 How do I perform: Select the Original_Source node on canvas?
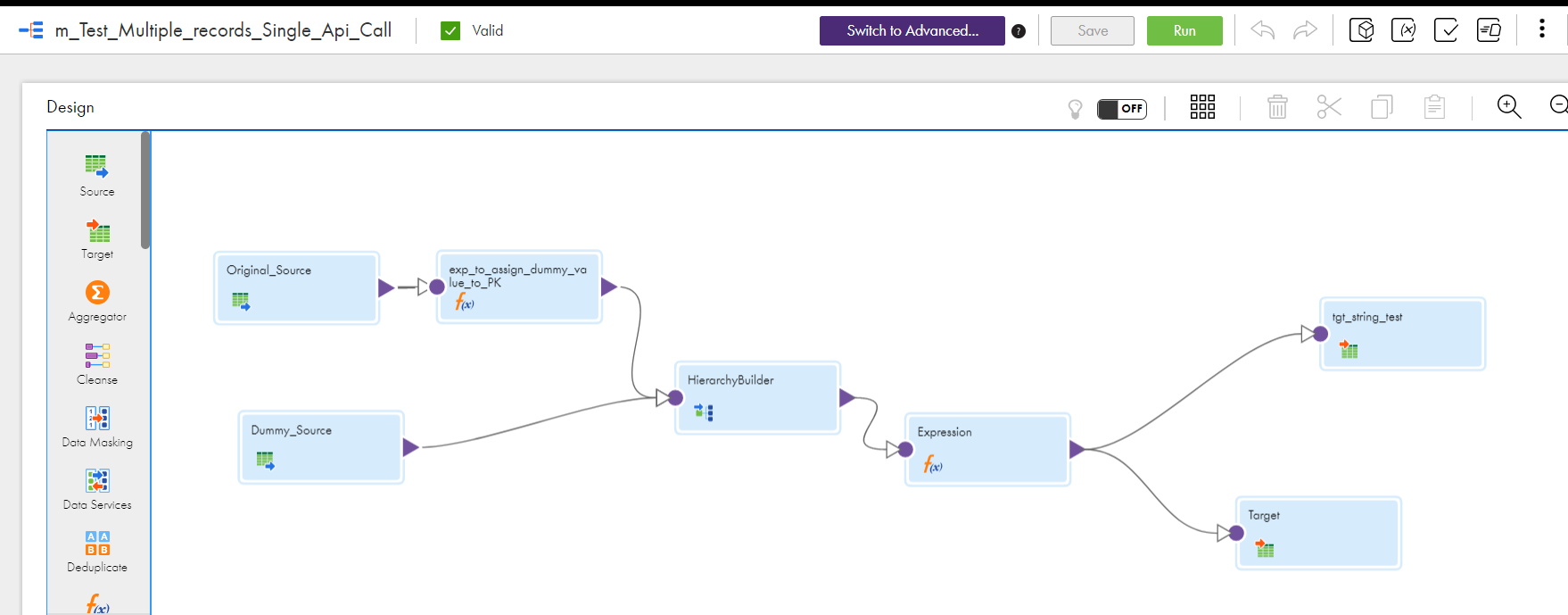tap(297, 288)
